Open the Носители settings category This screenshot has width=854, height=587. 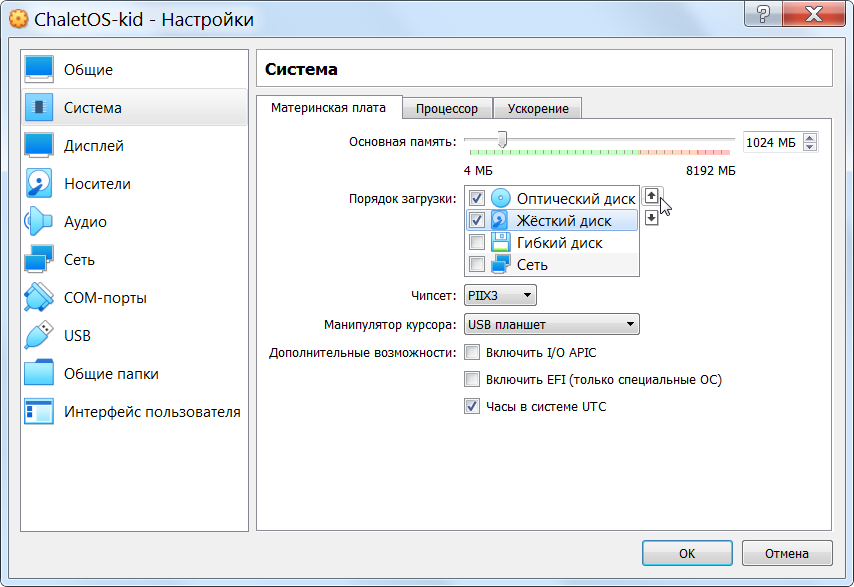135,184
